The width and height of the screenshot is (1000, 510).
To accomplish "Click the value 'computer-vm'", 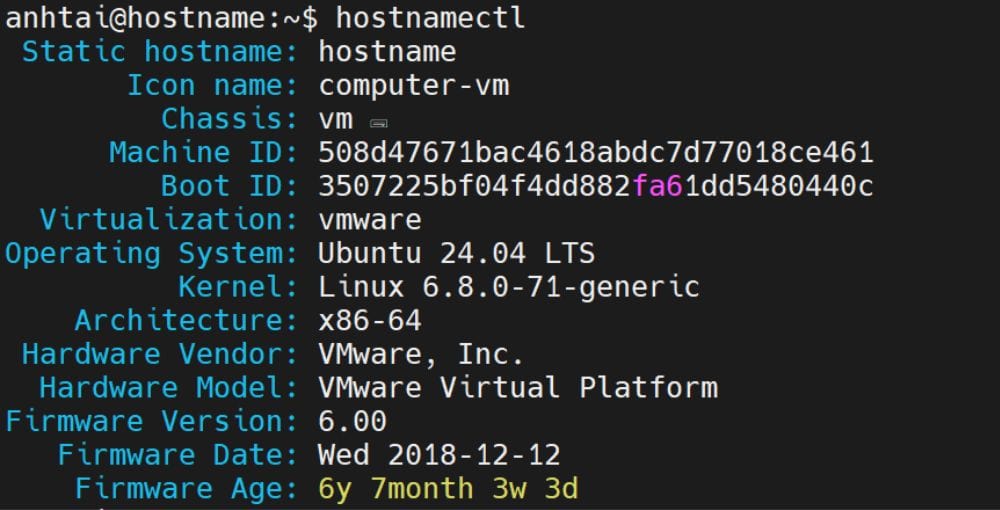I will (414, 85).
